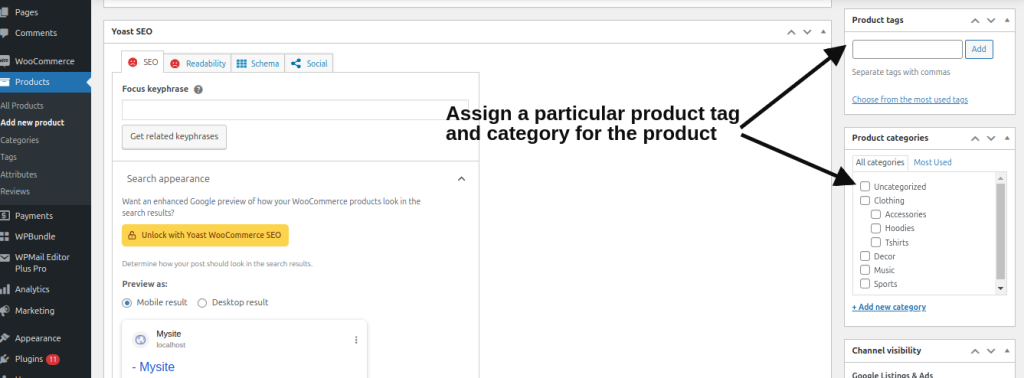Screen dimensions: 1024x378
Task: Open the Analytics sidebar icon
Action: 4,289
